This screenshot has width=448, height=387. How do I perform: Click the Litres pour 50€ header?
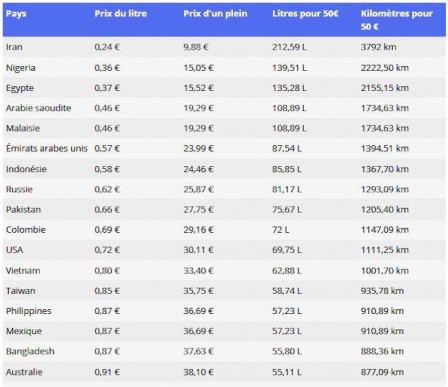[x=305, y=14]
